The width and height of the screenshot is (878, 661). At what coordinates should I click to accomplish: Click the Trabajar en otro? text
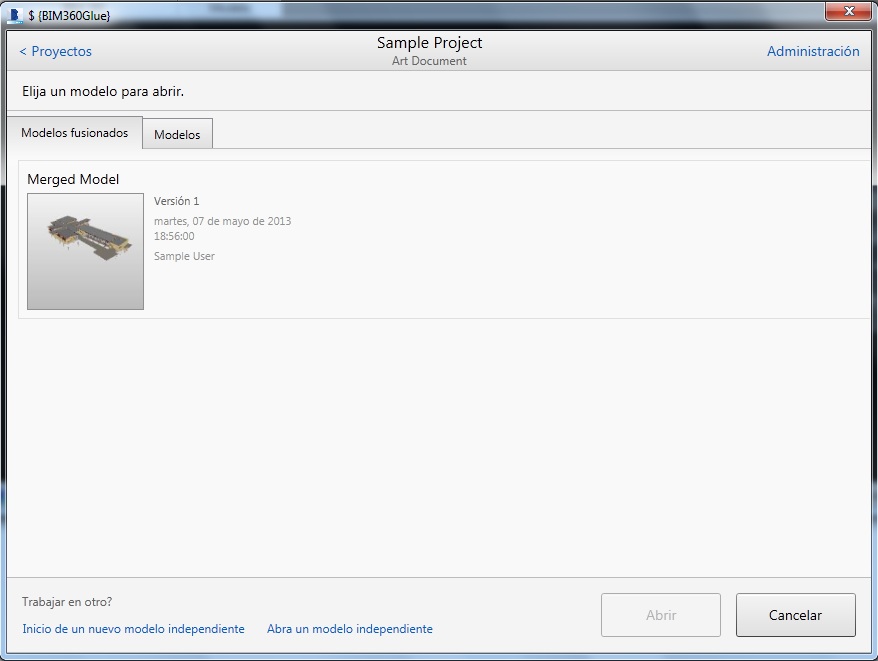pyautogui.click(x=67, y=602)
